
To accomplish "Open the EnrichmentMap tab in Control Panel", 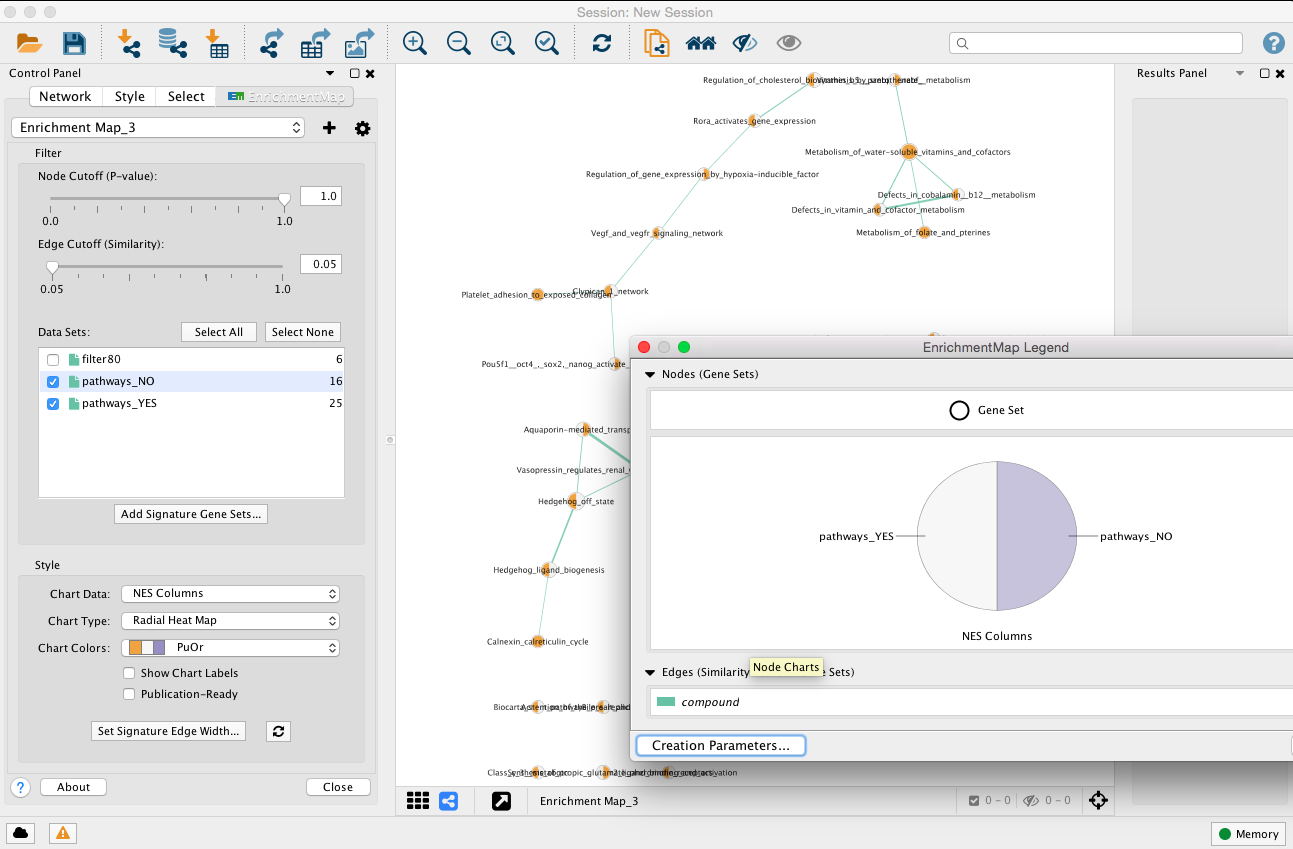I will 284,96.
